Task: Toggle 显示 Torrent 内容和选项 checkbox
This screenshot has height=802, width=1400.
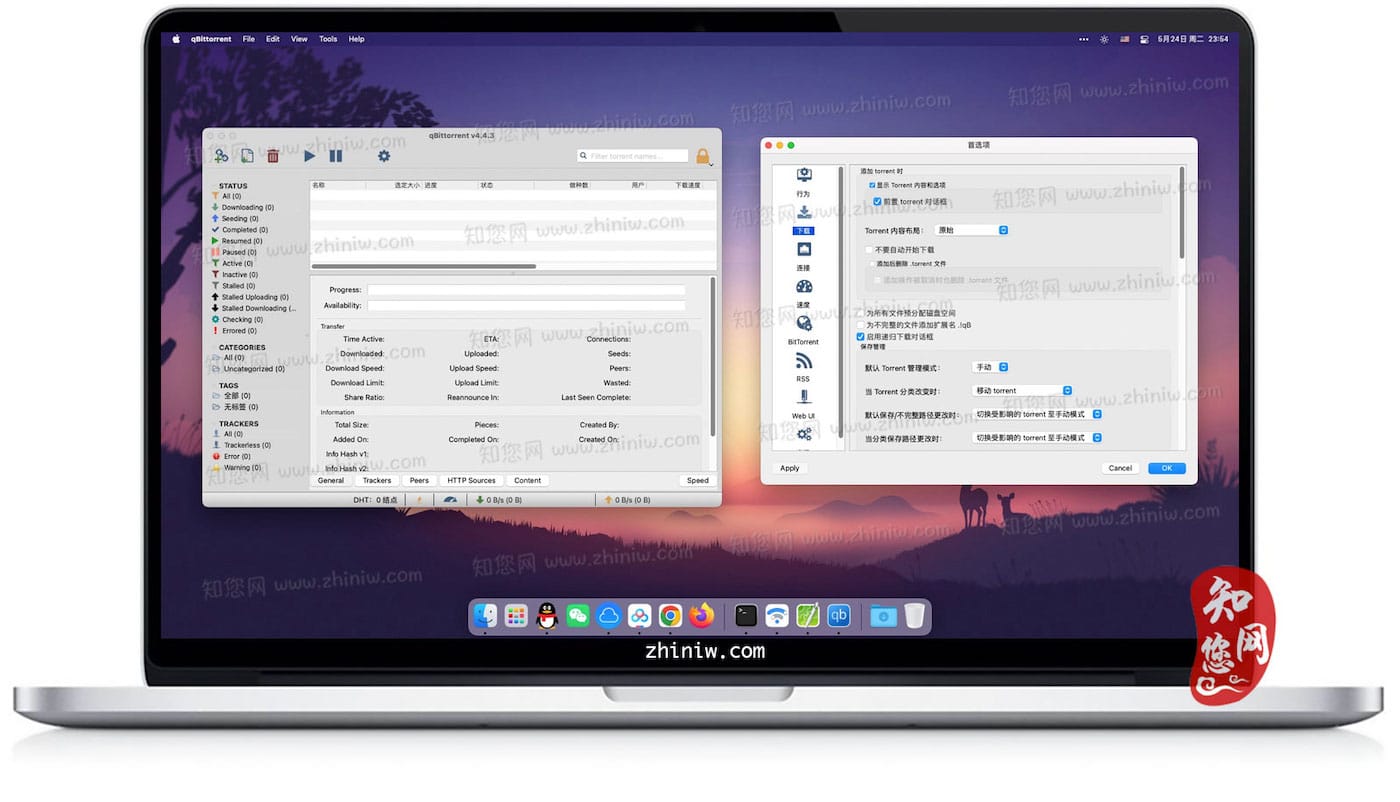Action: [x=872, y=185]
